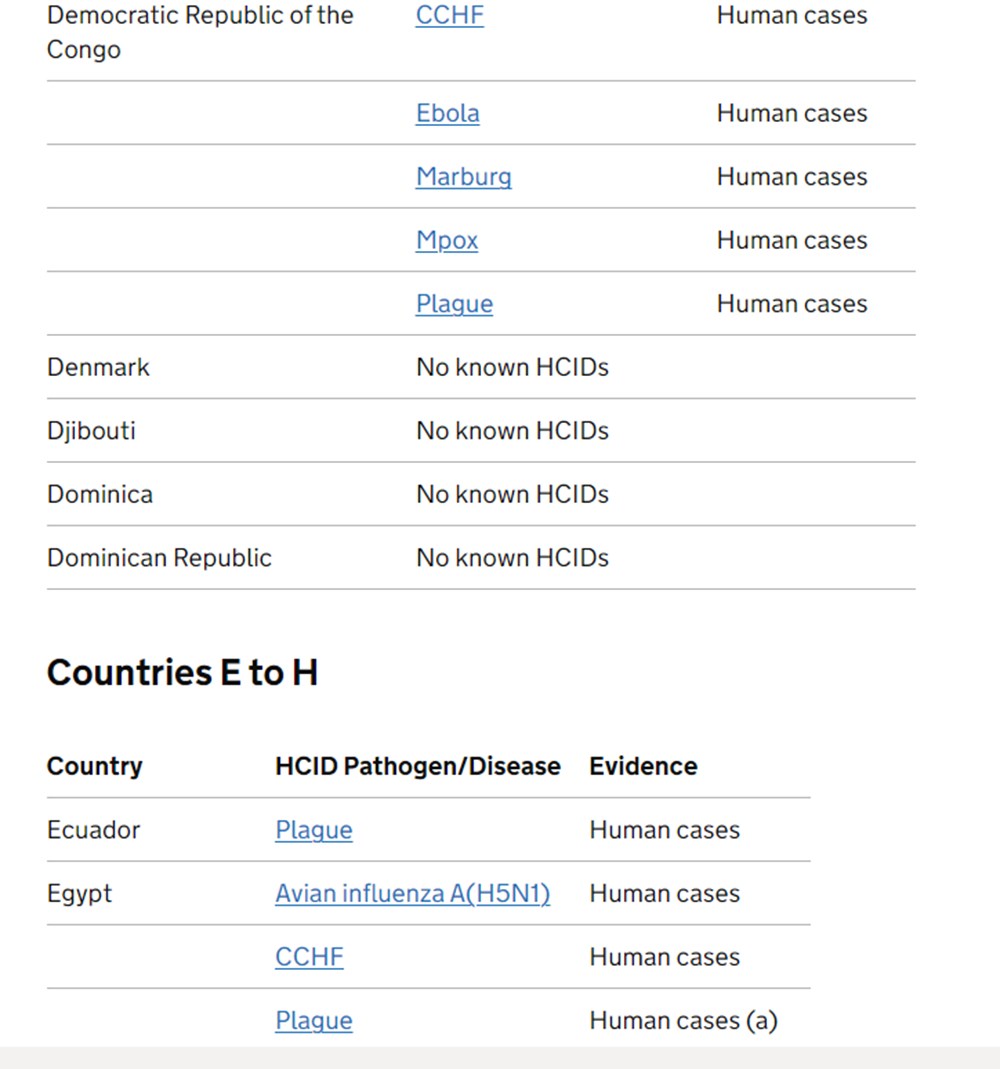Click the Countries E to H heading
The height and width of the screenshot is (1069, 1000).
(x=182, y=673)
